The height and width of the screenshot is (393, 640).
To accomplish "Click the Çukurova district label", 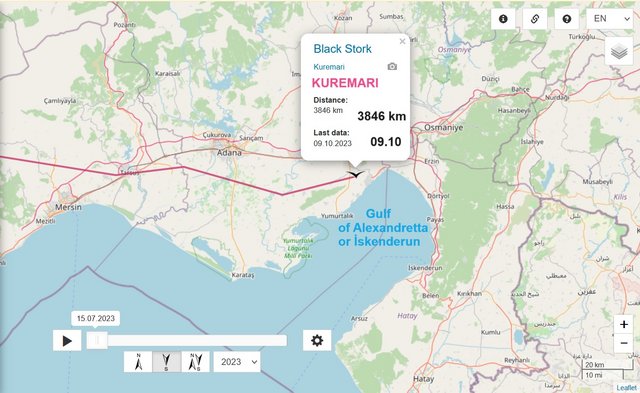I will (x=217, y=135).
